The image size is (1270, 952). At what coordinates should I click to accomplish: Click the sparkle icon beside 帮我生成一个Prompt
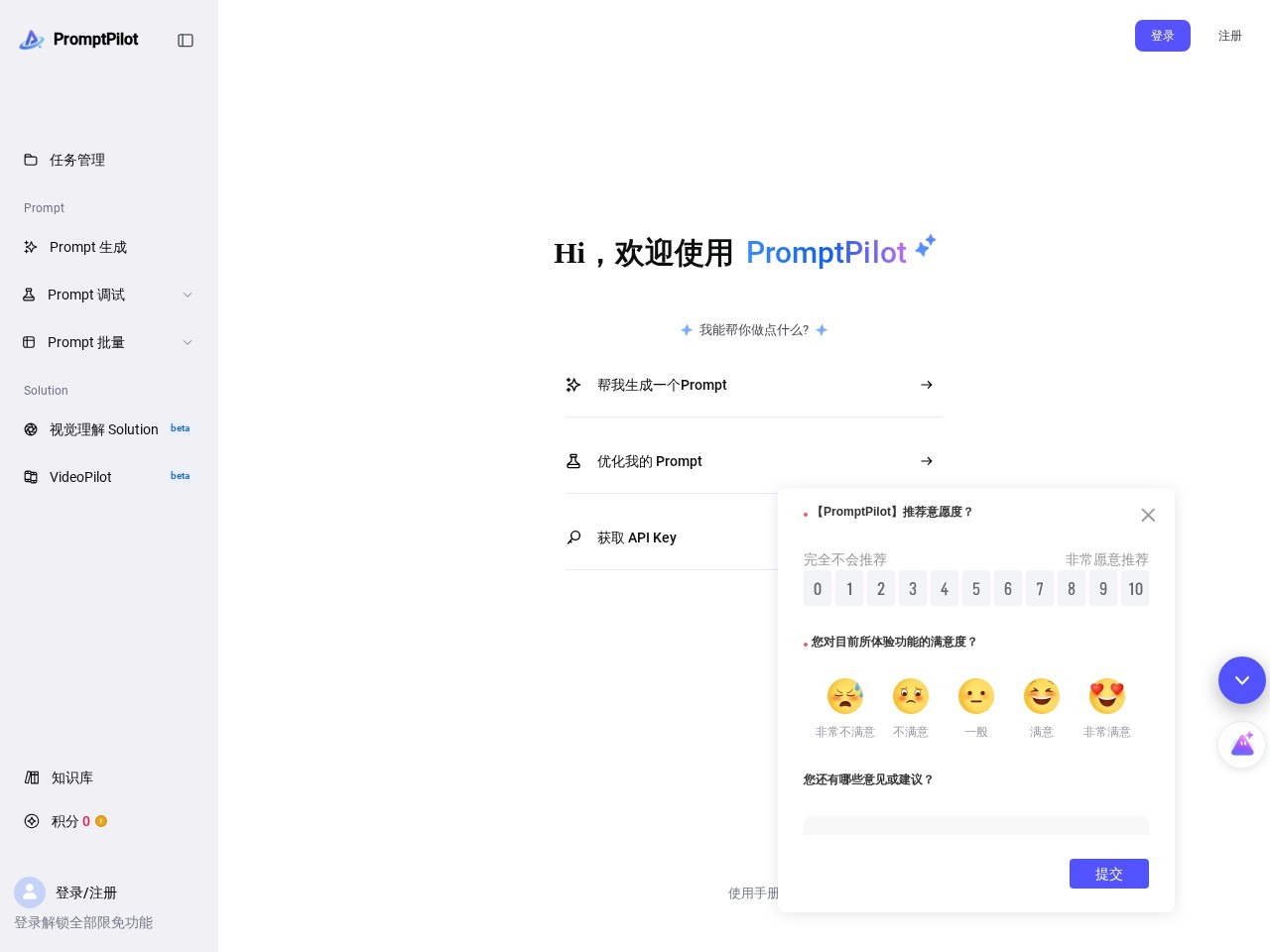[573, 385]
